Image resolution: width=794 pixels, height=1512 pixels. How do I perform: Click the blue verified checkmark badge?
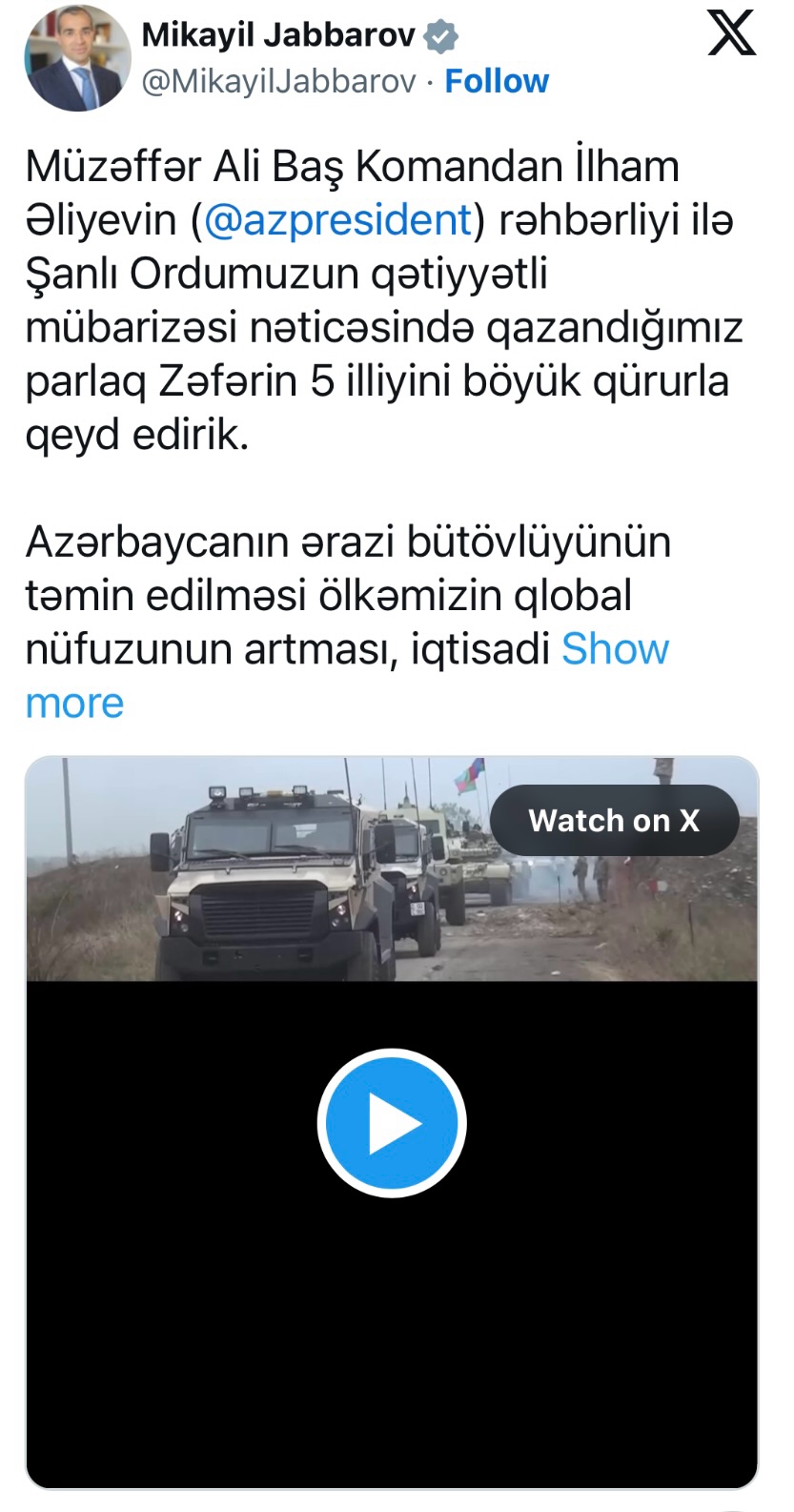(440, 36)
